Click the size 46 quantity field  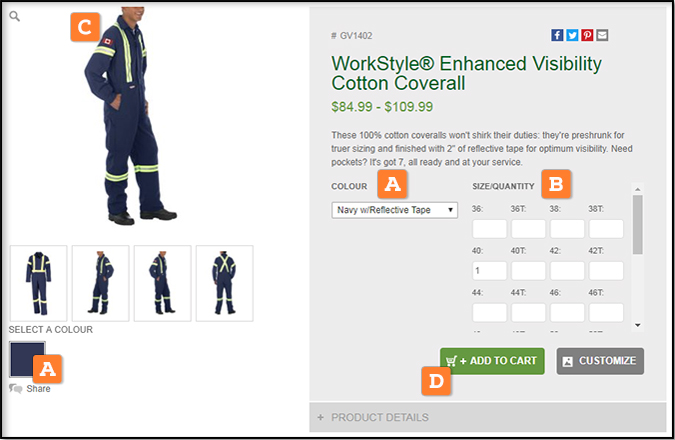(x=567, y=313)
